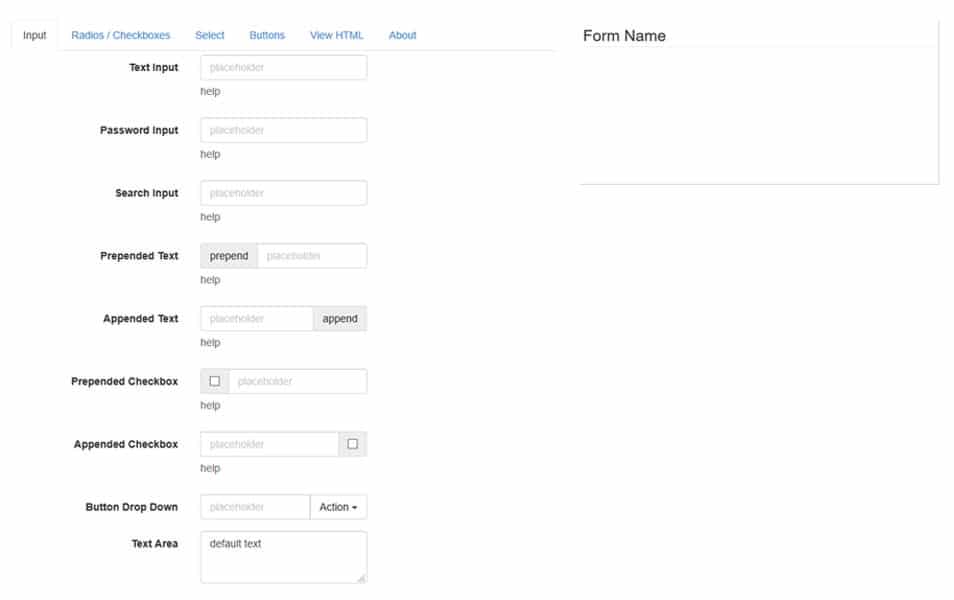Toggle the Prepended Checkbox control
Screen dimensions: 954x600
click(x=215, y=380)
